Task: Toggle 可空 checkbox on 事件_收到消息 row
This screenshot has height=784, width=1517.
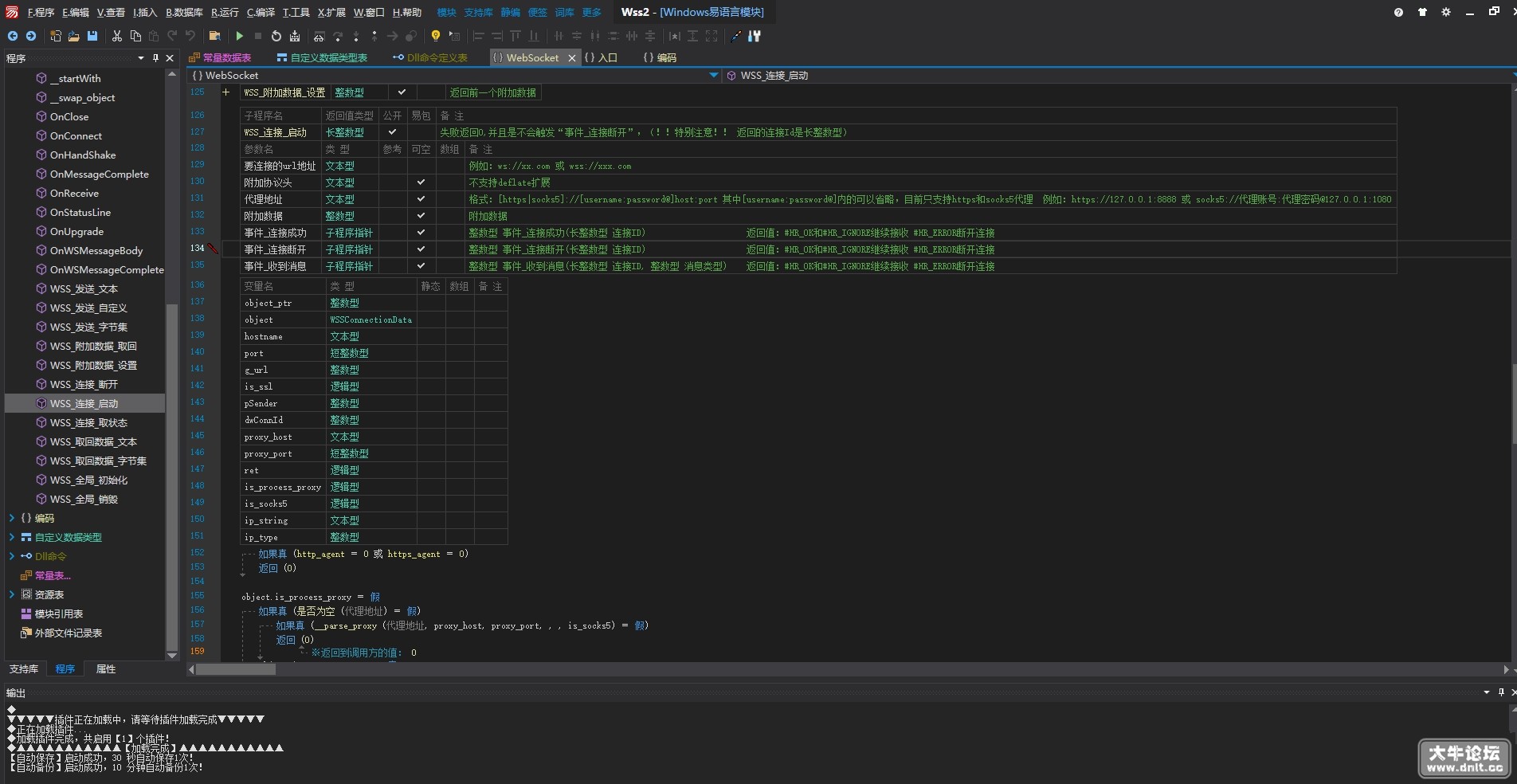Action: [x=421, y=266]
